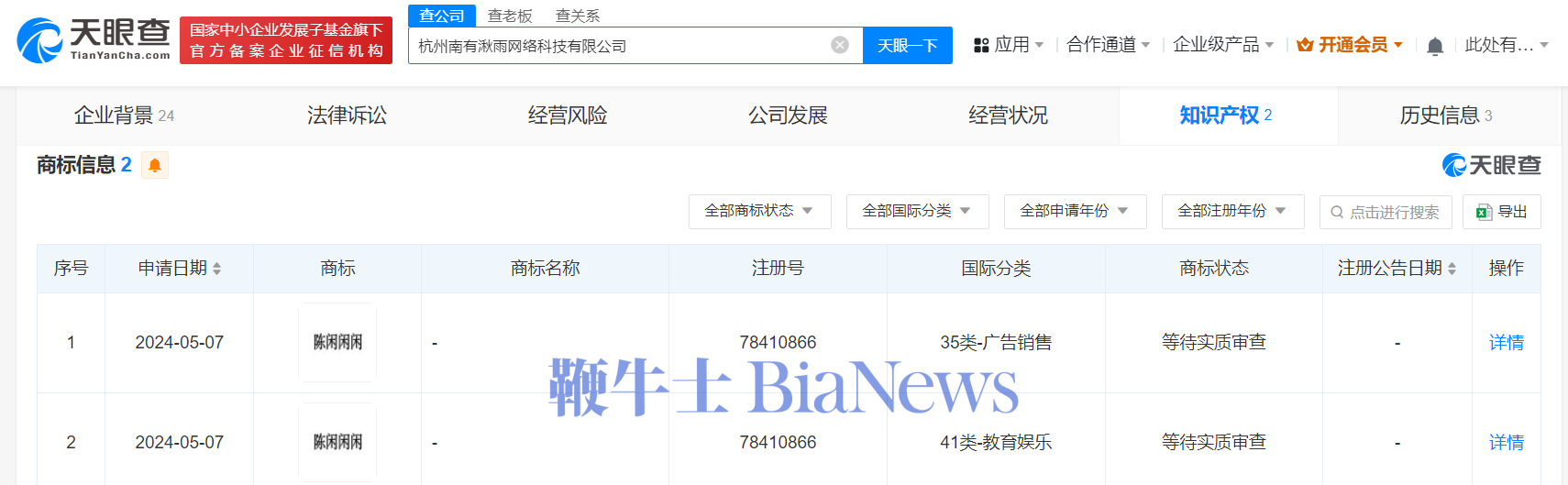Click the 35类-广告销售 cell
Screen dimensions: 1568x485
[996, 343]
